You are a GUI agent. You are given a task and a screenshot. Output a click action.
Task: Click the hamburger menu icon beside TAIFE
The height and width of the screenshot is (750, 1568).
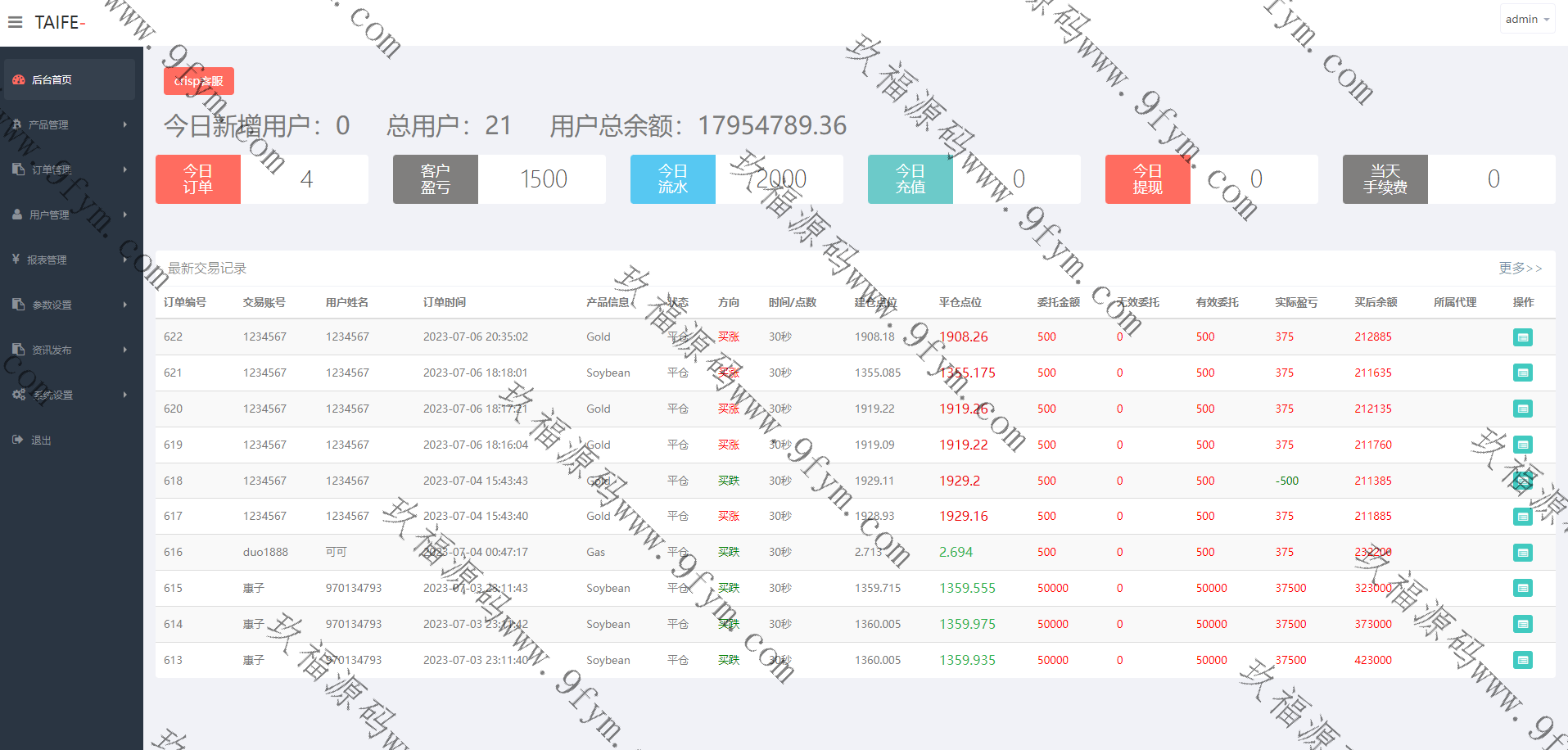pos(15,22)
